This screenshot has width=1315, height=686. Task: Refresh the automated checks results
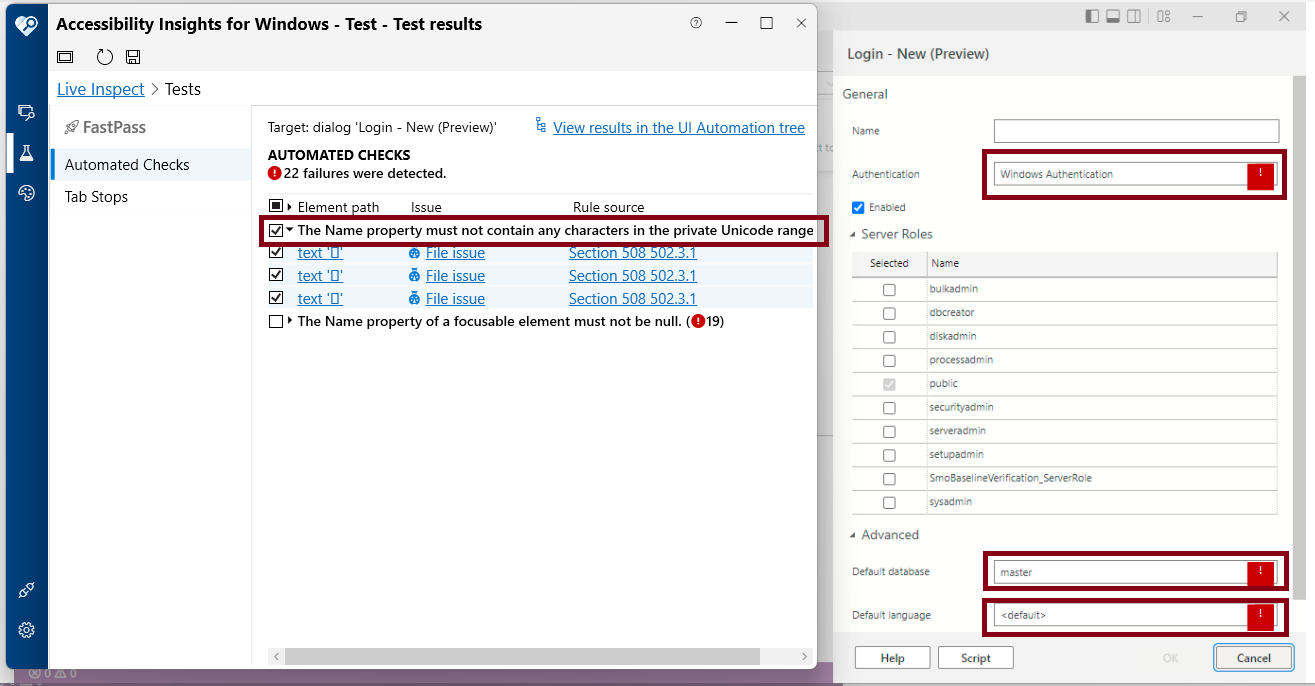[104, 57]
